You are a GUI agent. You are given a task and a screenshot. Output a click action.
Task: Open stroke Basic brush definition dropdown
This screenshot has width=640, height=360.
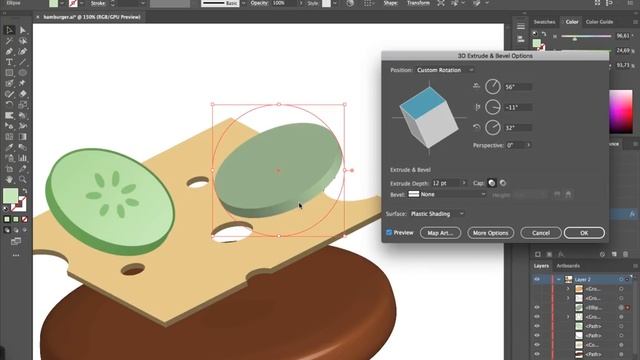coord(244,3)
